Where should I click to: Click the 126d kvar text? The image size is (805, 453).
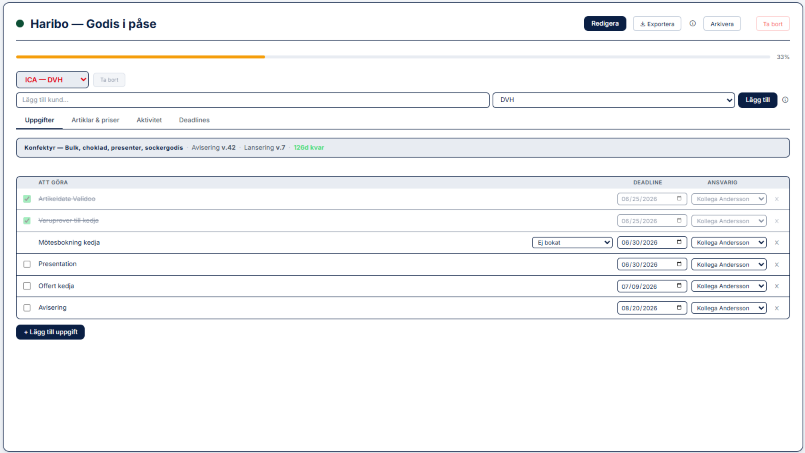tap(309, 148)
